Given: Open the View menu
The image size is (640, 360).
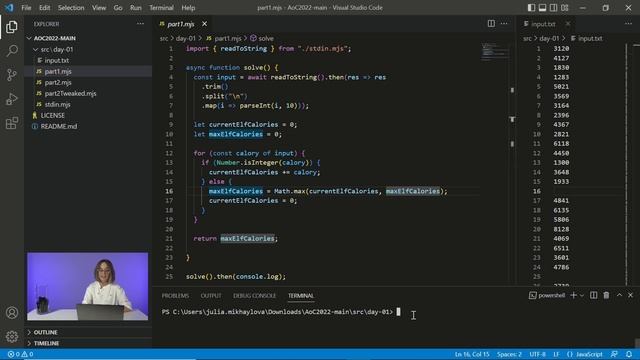Looking at the screenshot, I should 99,8.
